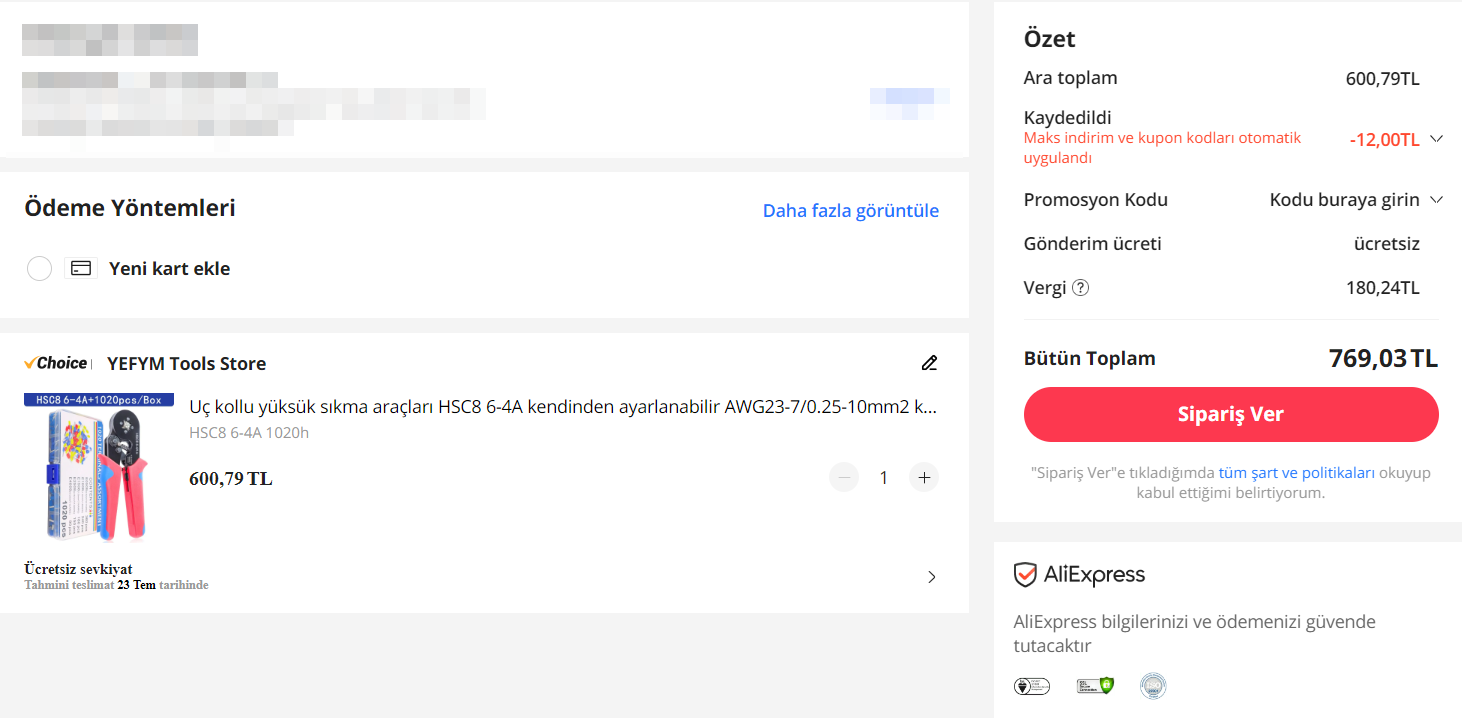Image resolution: width=1462 pixels, height=718 pixels.
Task: Decrease quantity with the minus button
Action: coord(844,478)
